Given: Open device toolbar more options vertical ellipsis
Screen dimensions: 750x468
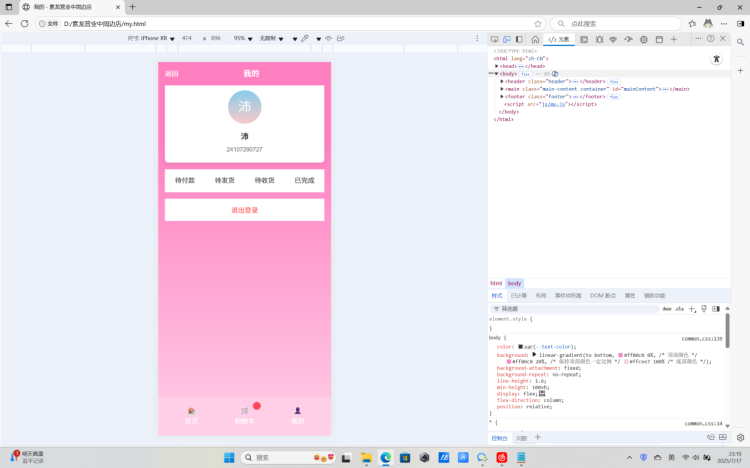Looking at the screenshot, I should point(477,38).
